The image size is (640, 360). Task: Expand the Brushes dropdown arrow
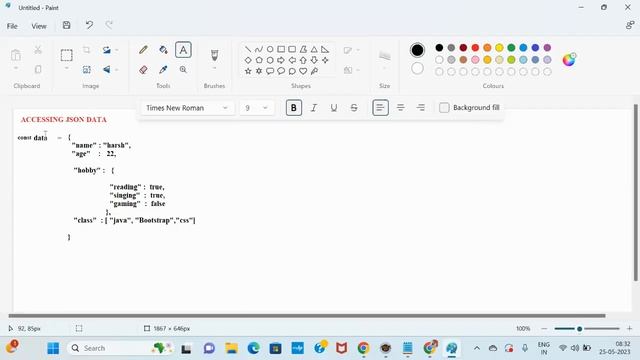coord(214,69)
